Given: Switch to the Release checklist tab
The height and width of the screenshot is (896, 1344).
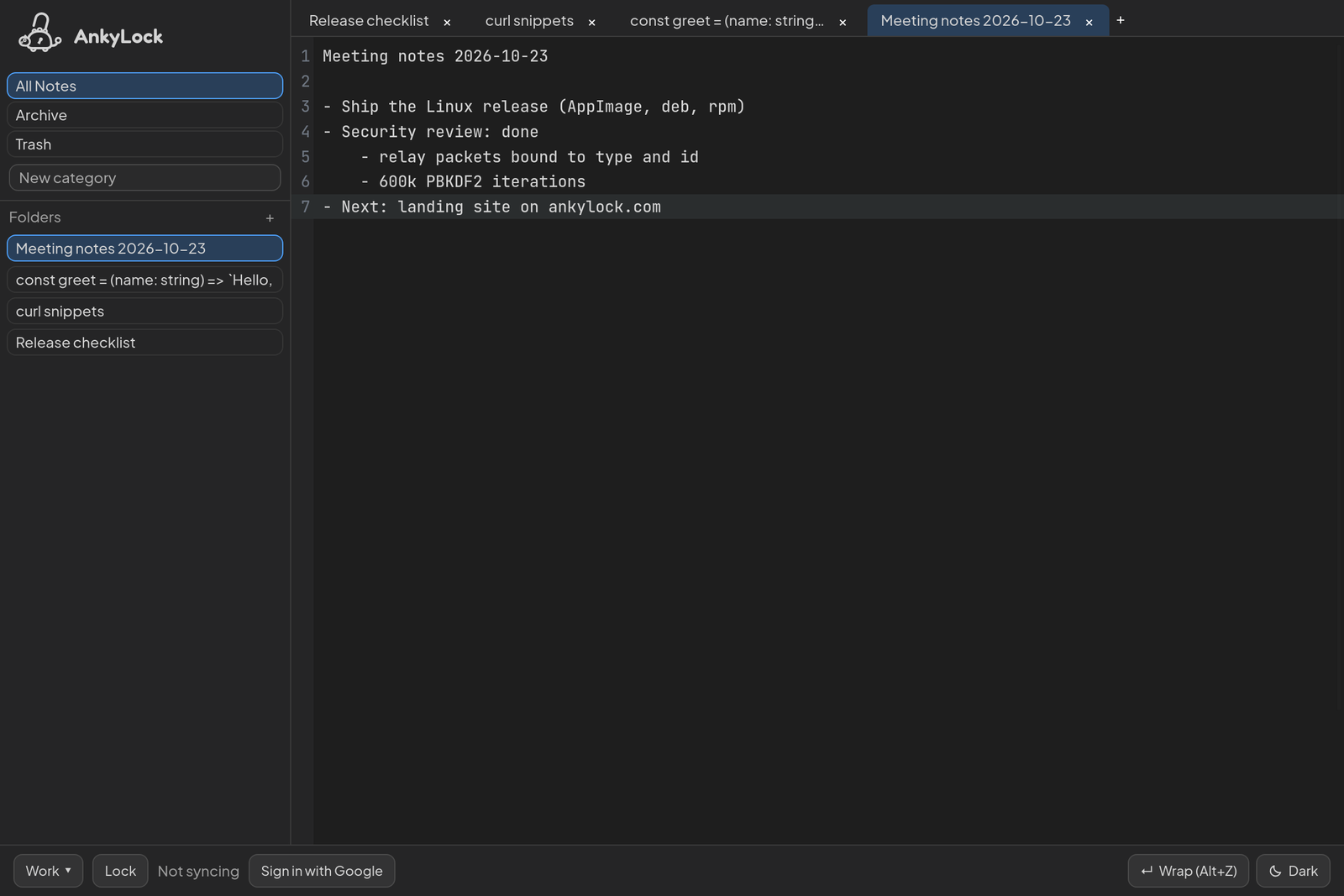Looking at the screenshot, I should tap(369, 21).
